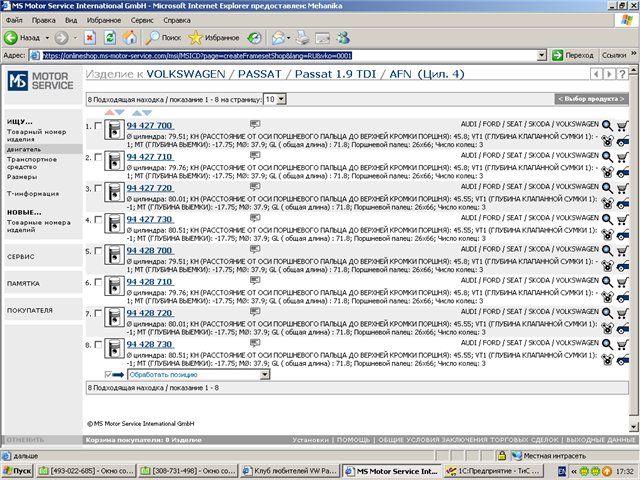Open the Справка menu
Screen dimensions: 640x480
tap(177, 20)
